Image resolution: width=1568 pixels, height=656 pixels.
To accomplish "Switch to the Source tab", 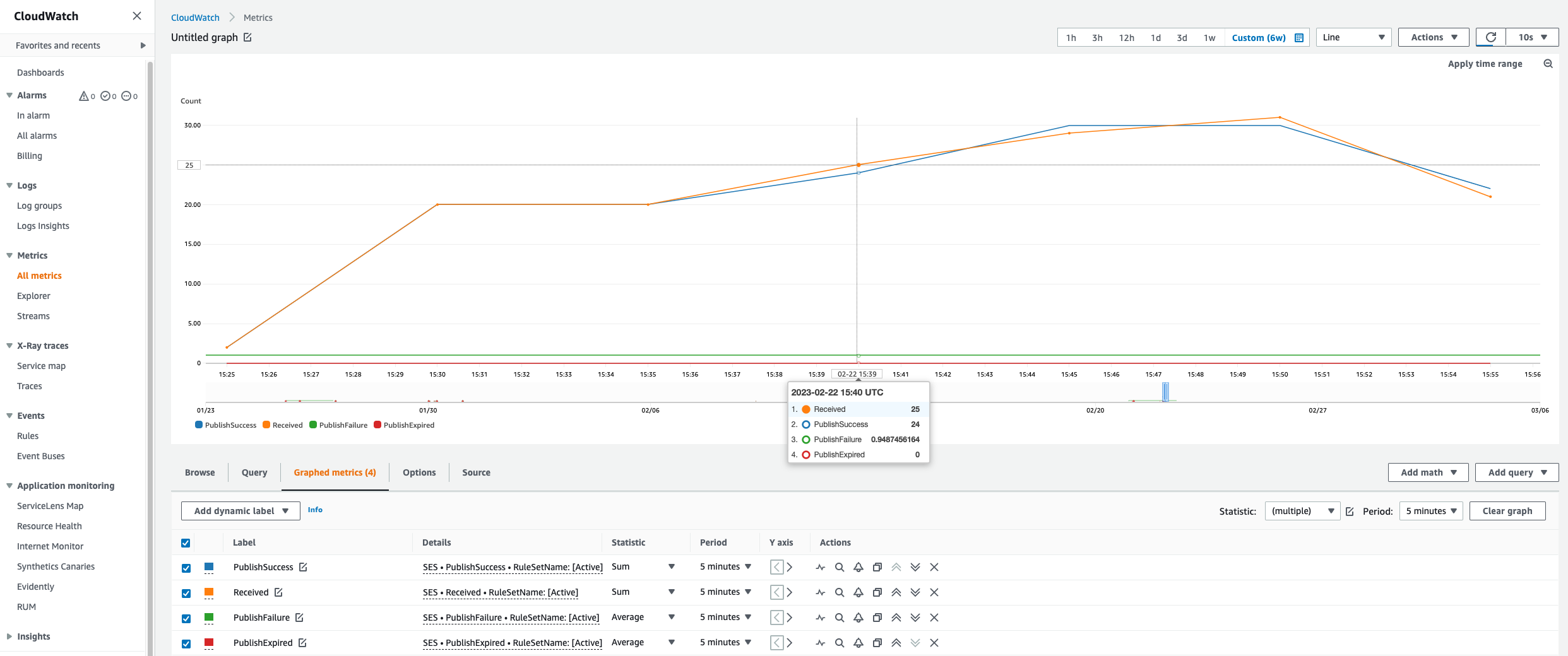I will point(476,472).
